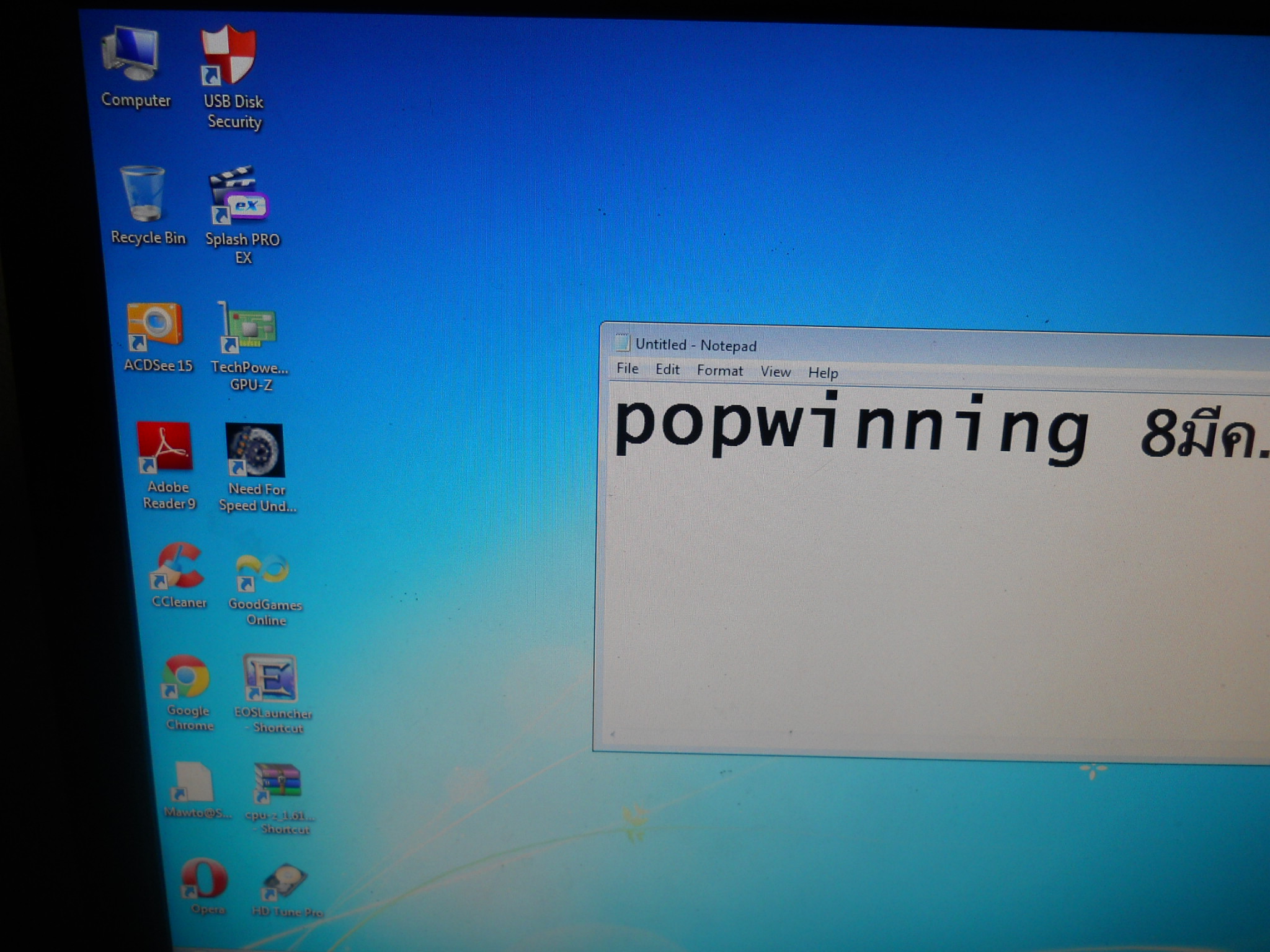Open Notepad's Edit menu
The height and width of the screenshot is (952, 1270).
click(667, 370)
